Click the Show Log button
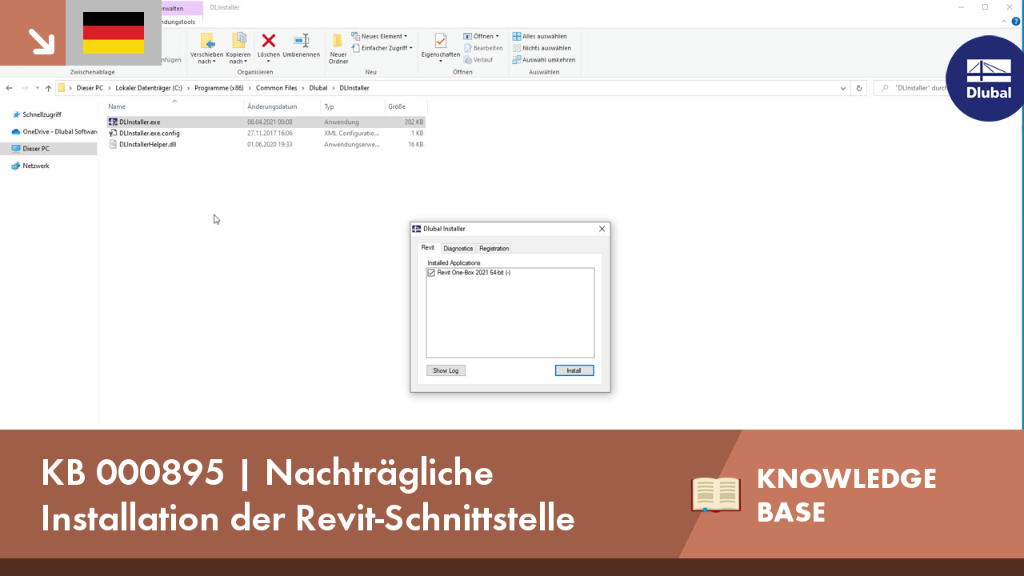The height and width of the screenshot is (576, 1024). [x=445, y=371]
